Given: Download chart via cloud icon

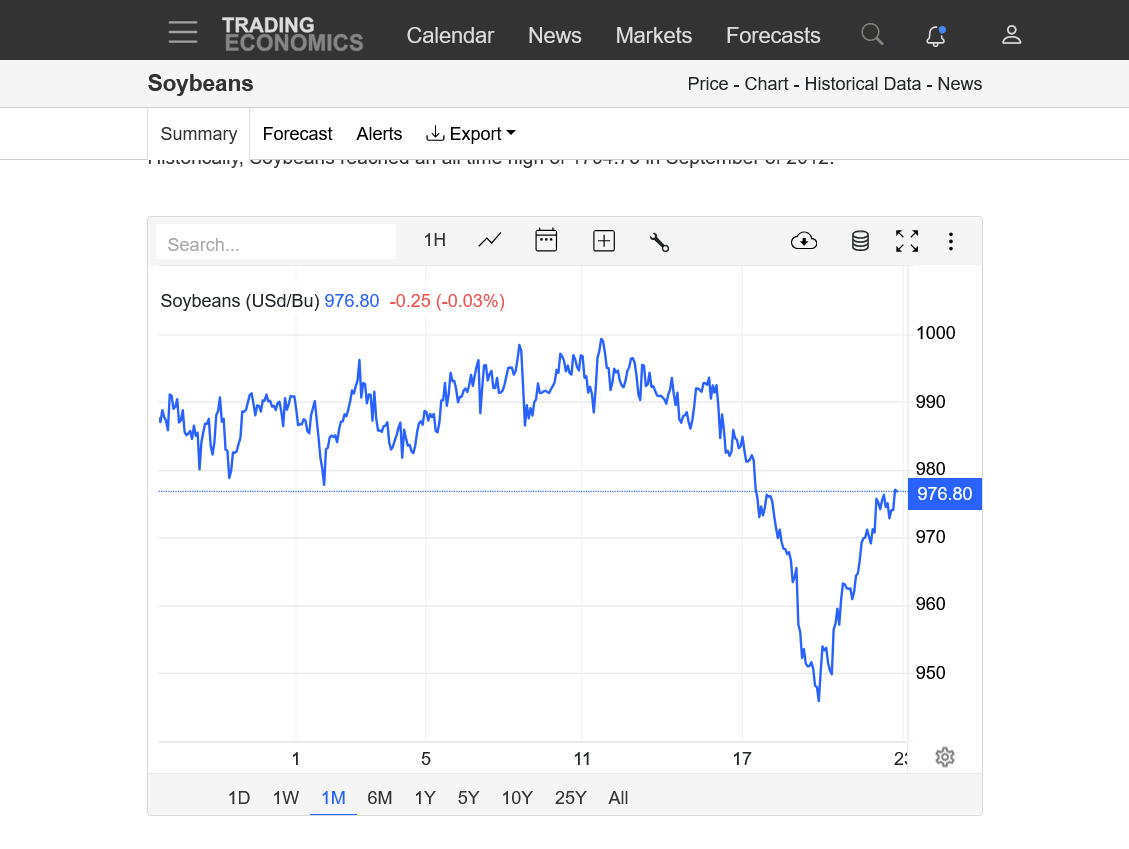Looking at the screenshot, I should [804, 241].
